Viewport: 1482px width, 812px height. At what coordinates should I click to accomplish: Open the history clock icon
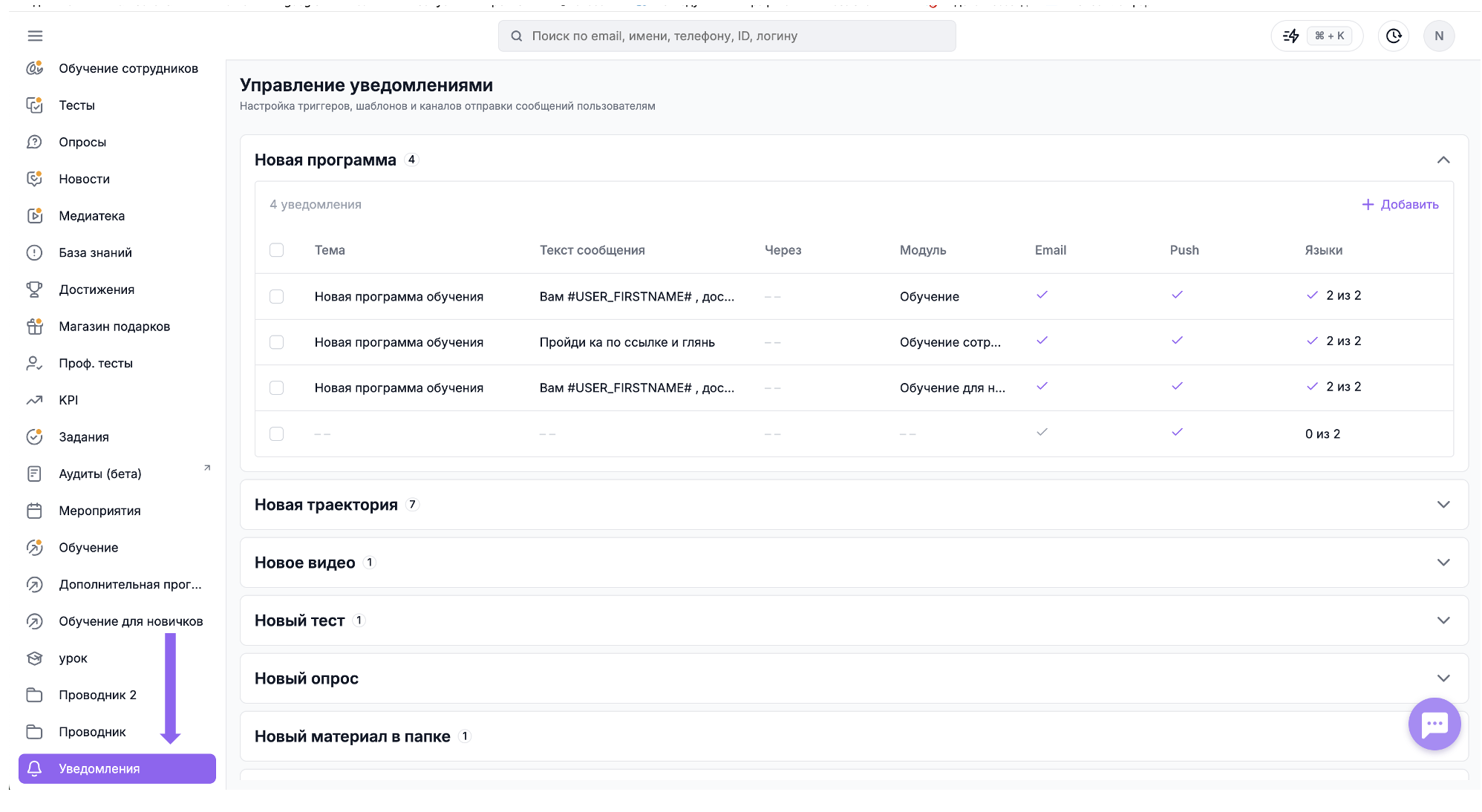tap(1394, 36)
